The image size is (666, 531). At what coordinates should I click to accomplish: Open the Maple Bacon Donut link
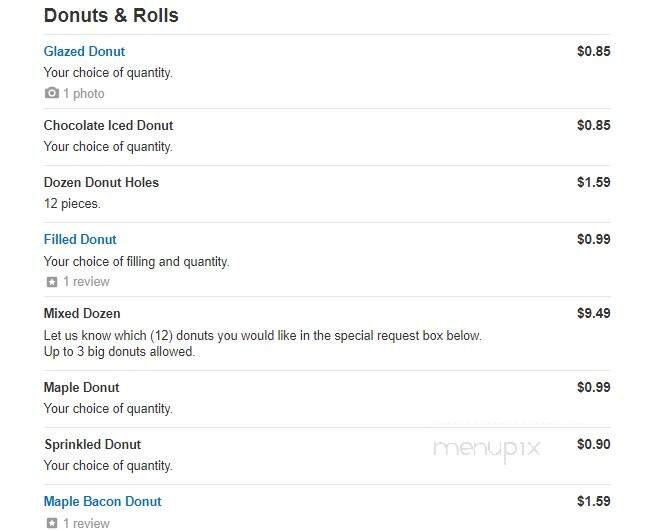point(102,501)
